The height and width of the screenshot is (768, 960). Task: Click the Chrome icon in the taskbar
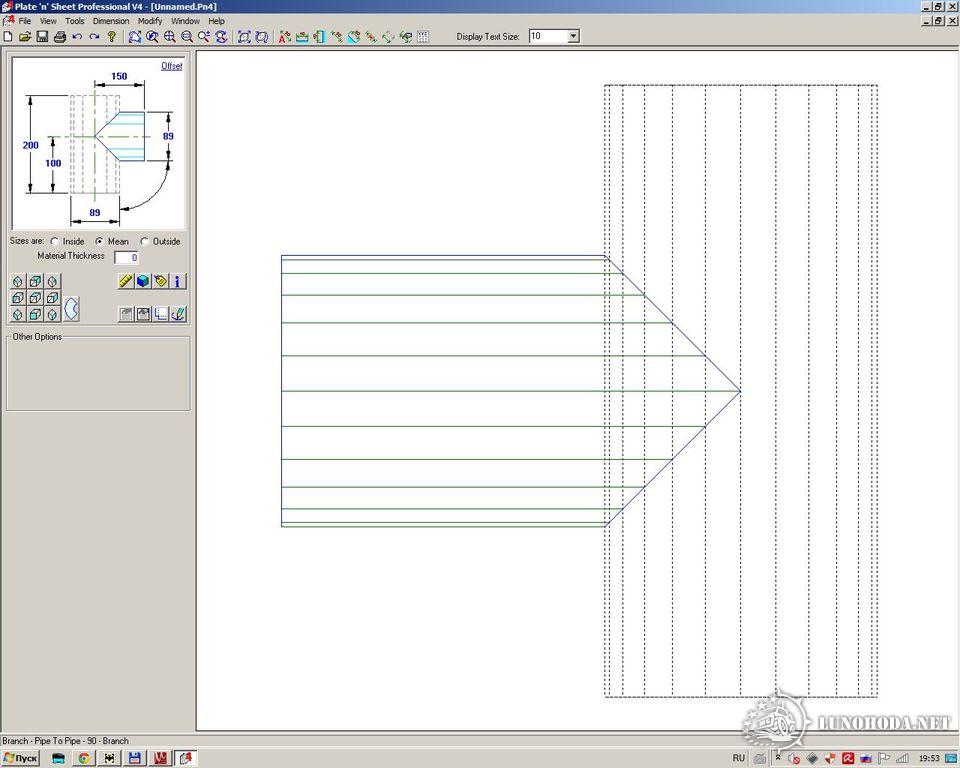[x=84, y=758]
